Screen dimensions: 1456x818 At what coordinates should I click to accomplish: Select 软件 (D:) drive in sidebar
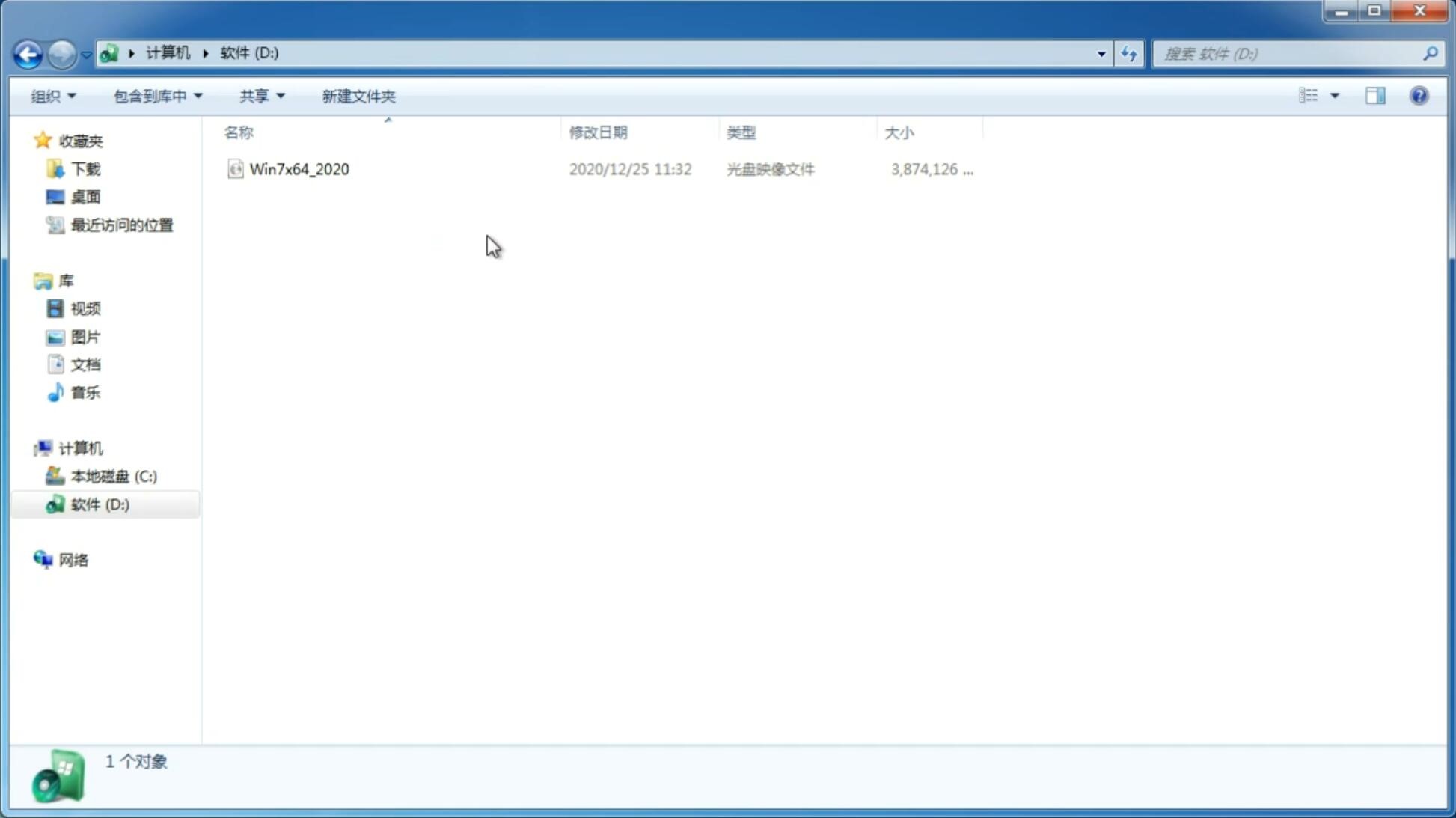[100, 504]
